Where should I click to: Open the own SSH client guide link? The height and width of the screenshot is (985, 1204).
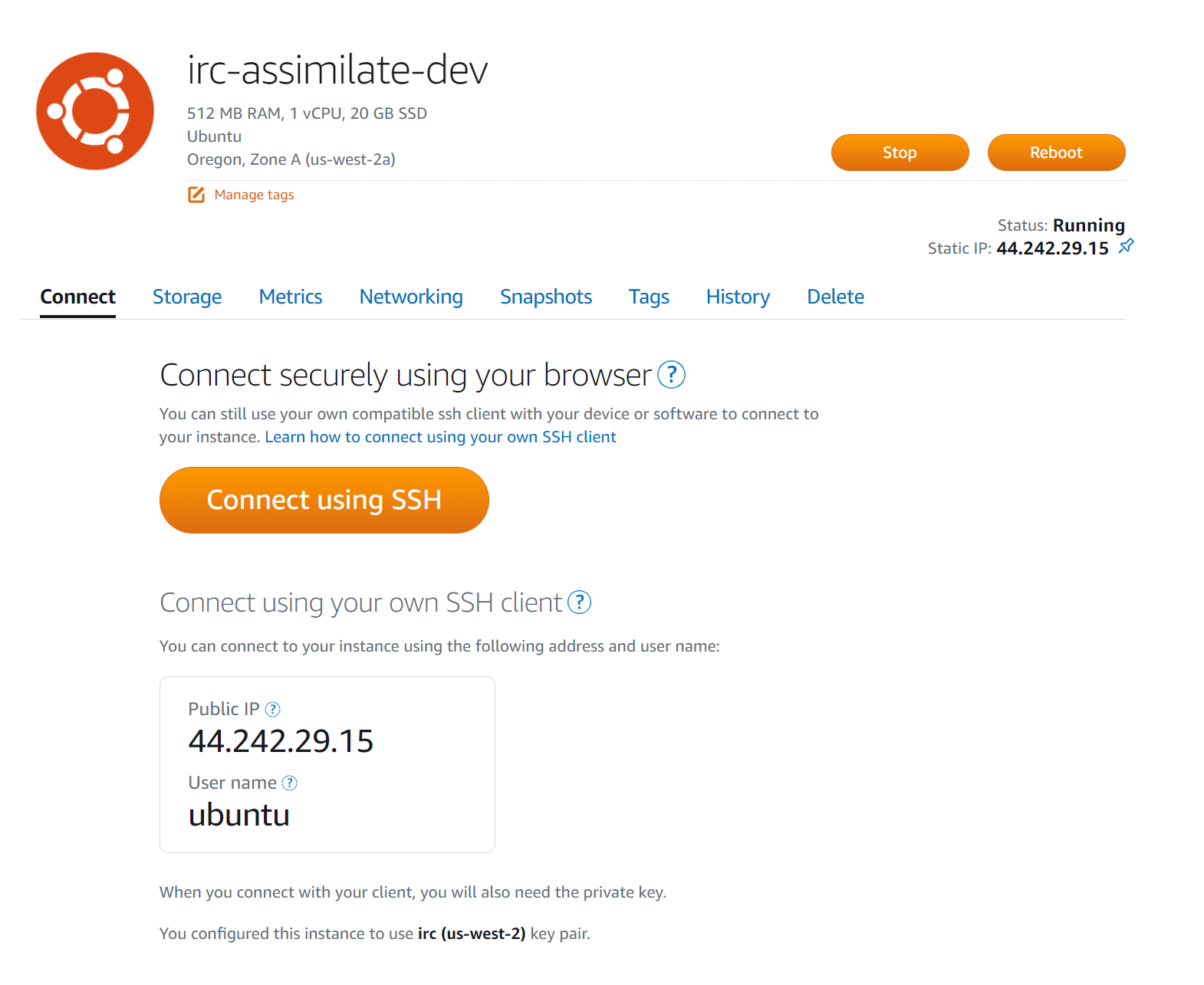440,437
